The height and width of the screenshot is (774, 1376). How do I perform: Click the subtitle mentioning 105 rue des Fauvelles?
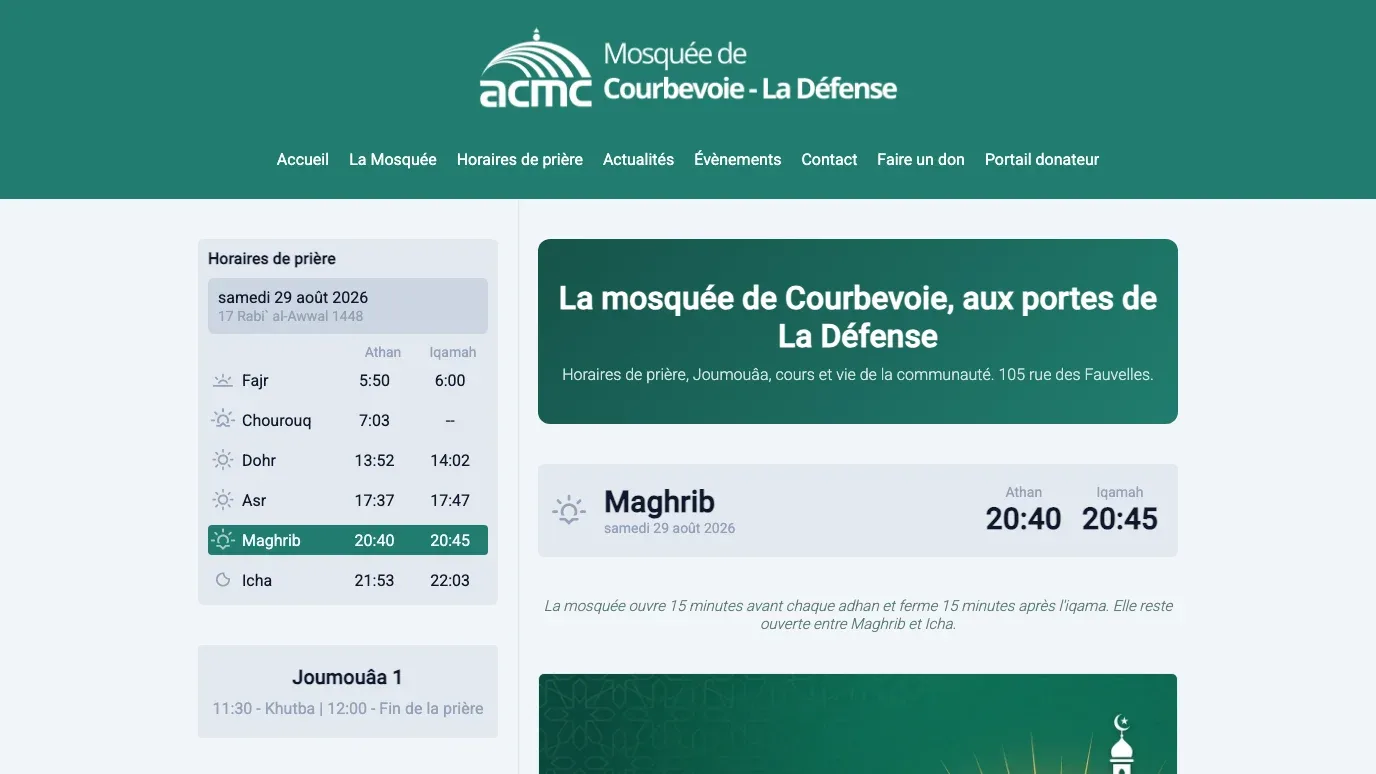858,375
